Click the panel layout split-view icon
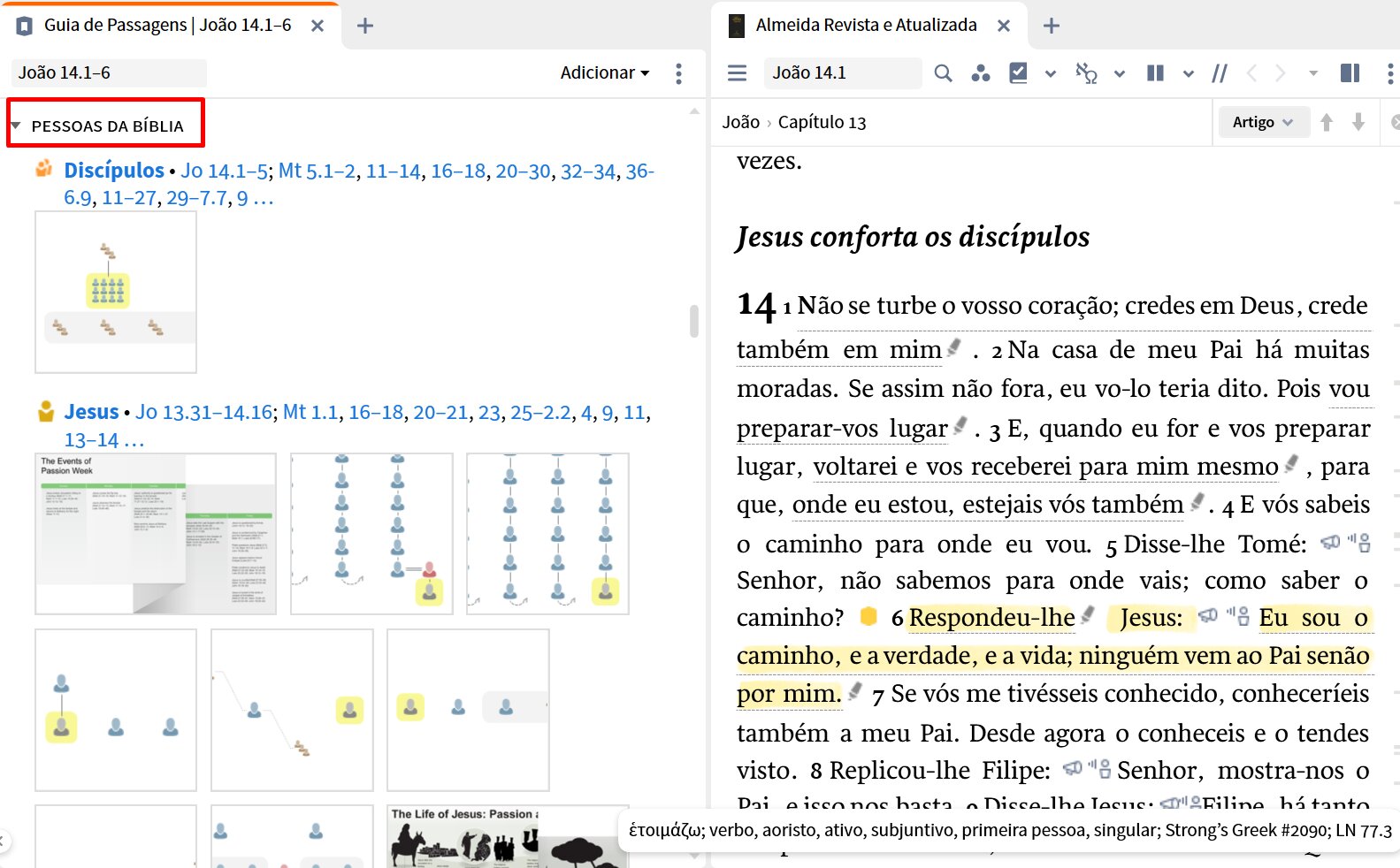The width and height of the screenshot is (1400, 868). [x=1350, y=72]
